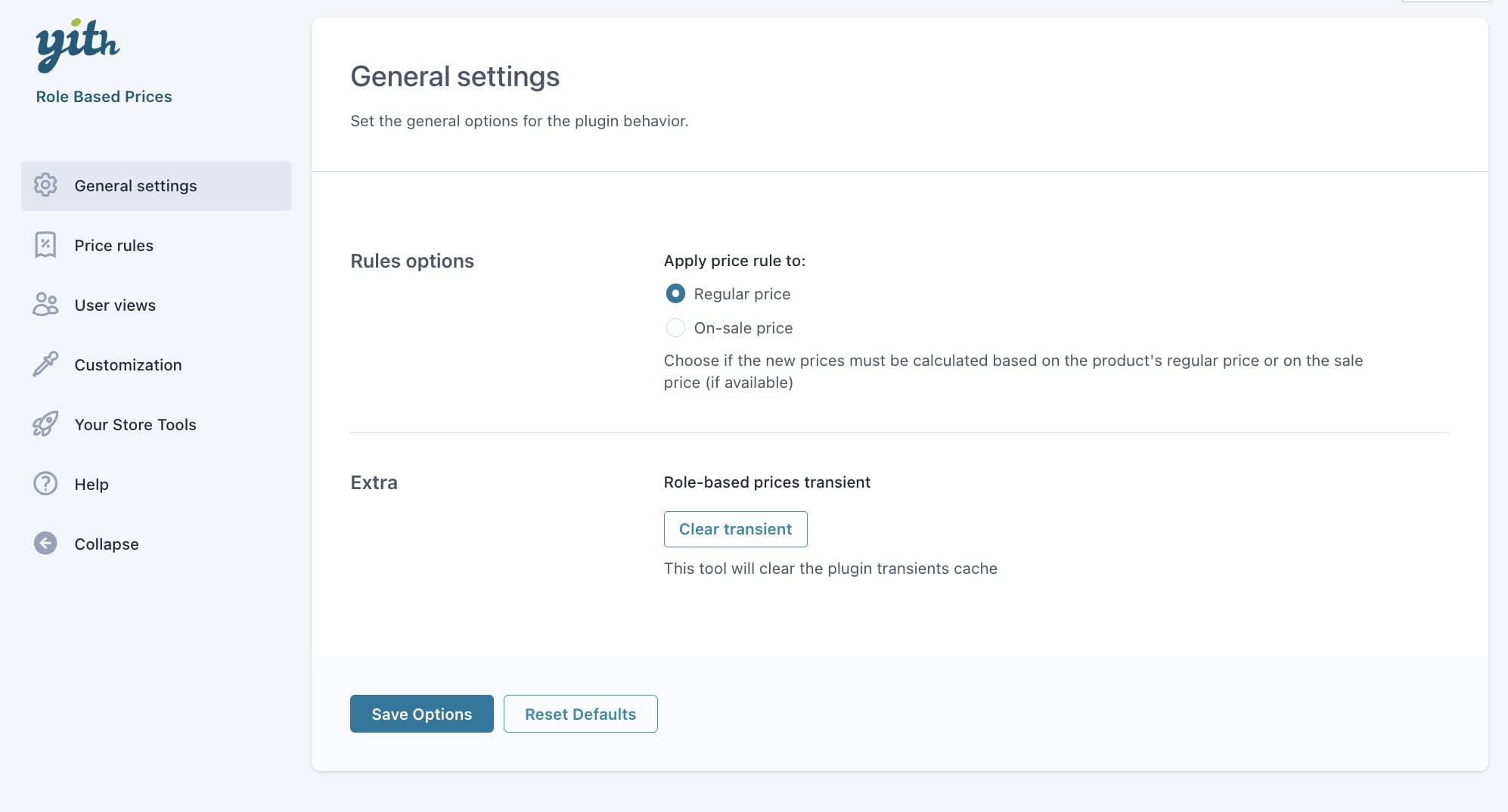1508x812 pixels.
Task: Open the Price rules menu item
Action: click(x=113, y=246)
